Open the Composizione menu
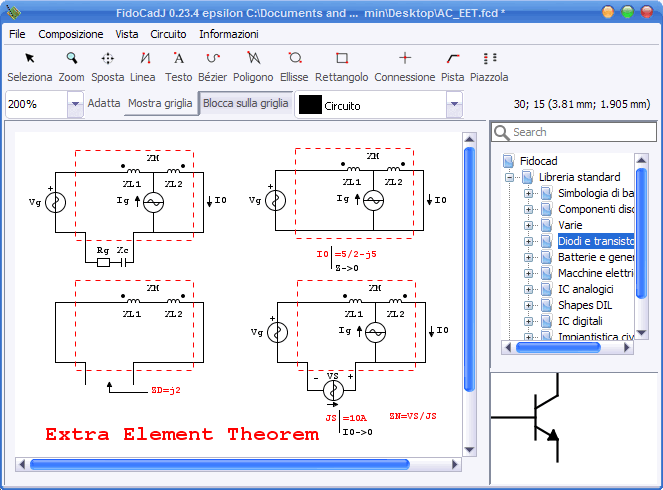This screenshot has width=663, height=490. 70,34
